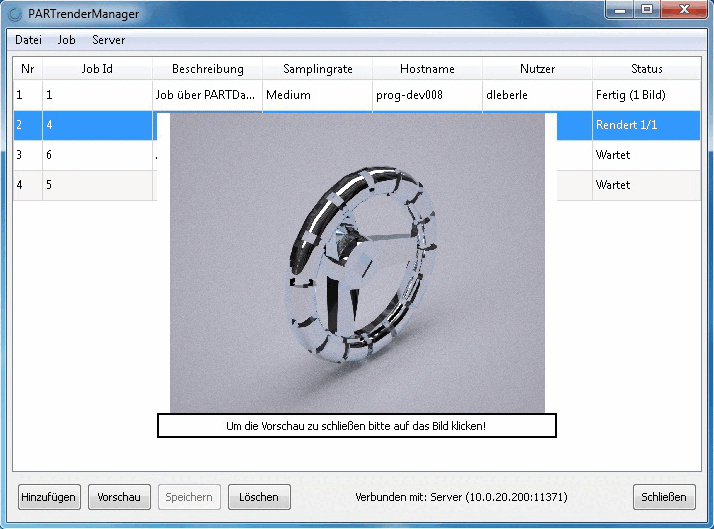Image resolution: width=714 pixels, height=529 pixels.
Task: Open the Datei menu
Action: coord(28,40)
